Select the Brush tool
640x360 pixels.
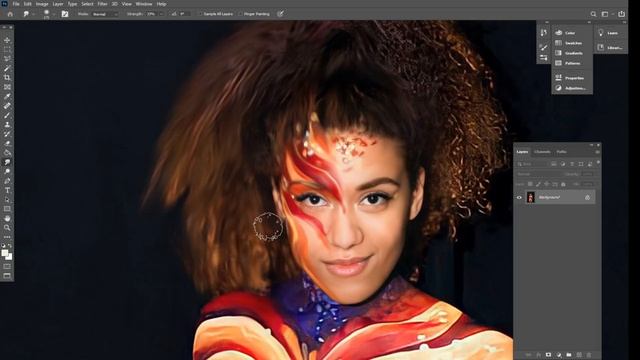(7, 115)
